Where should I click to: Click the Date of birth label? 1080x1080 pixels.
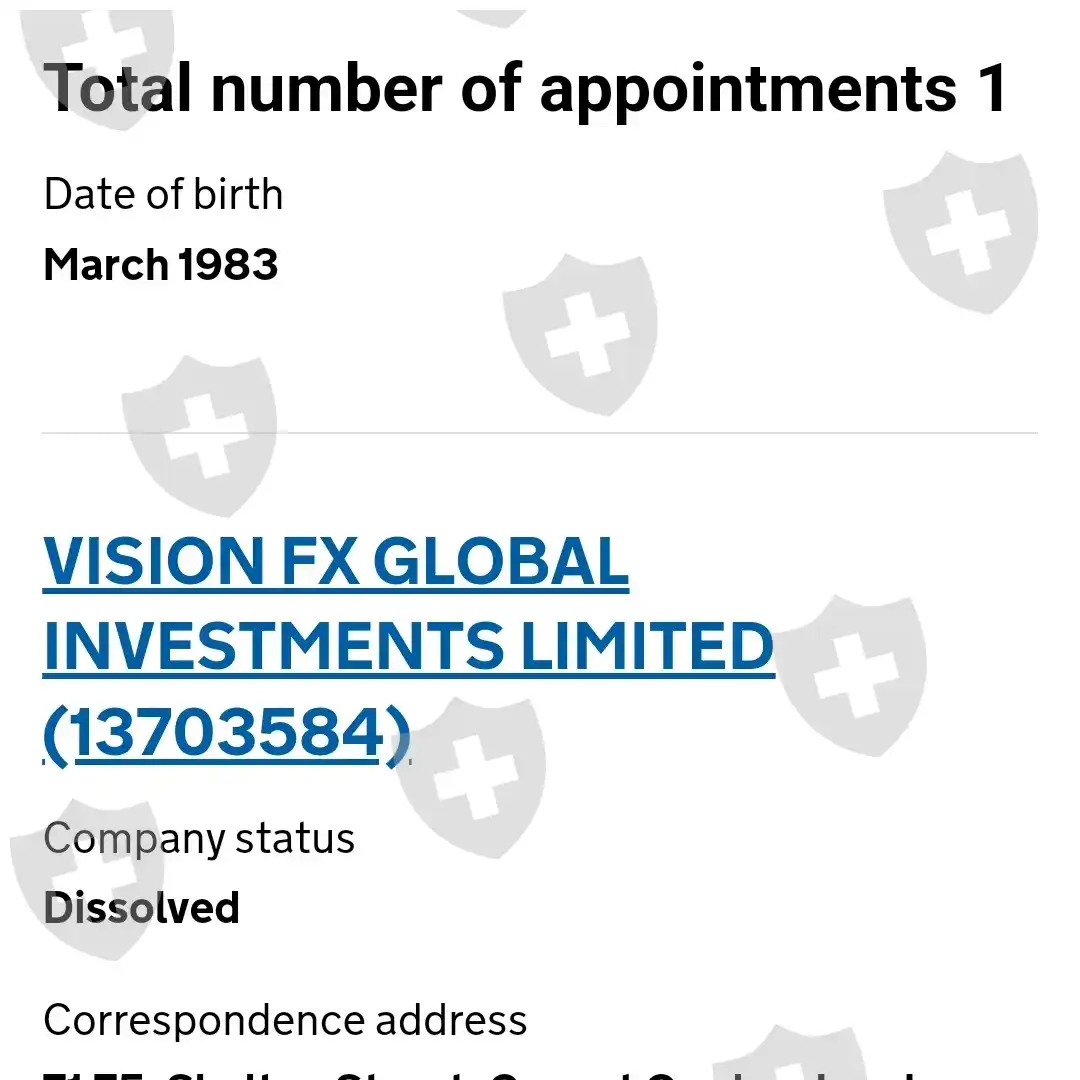point(163,194)
